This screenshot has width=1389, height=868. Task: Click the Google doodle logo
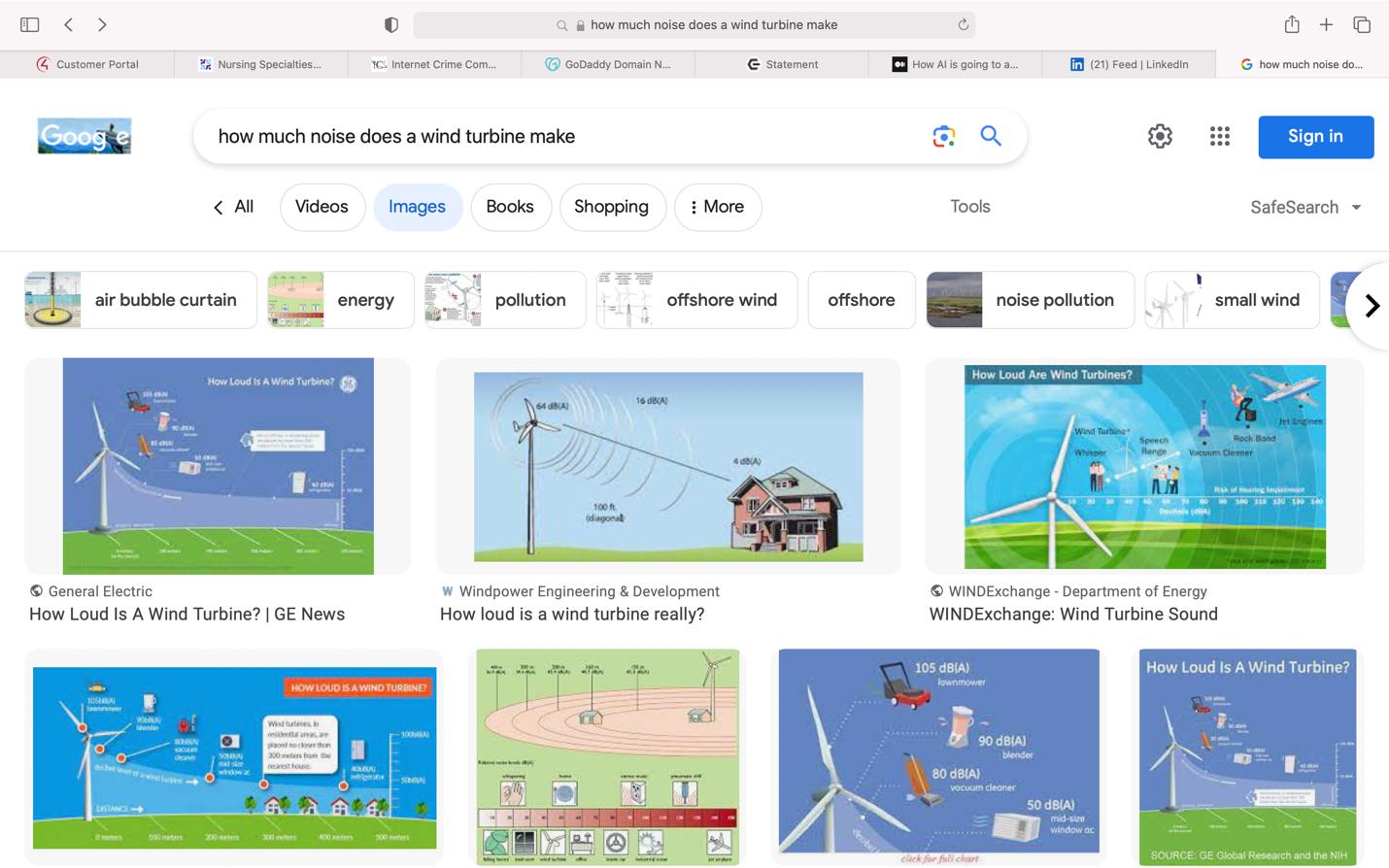tap(85, 136)
